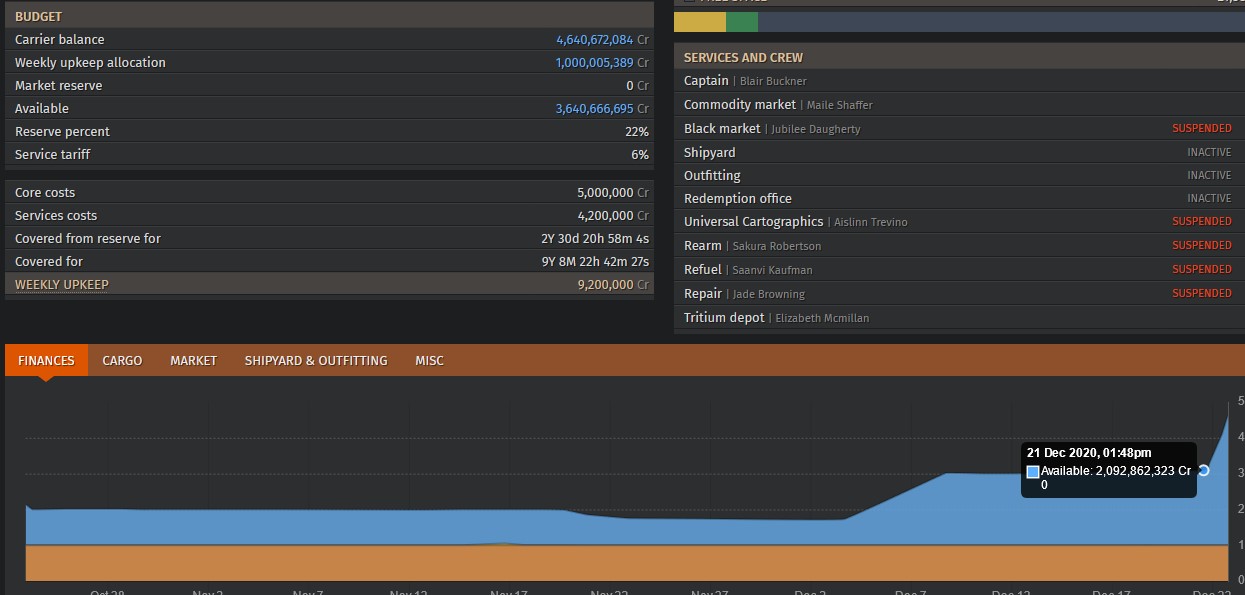
Task: Click the dark blue segment of capacity bar
Action: click(1001, 22)
